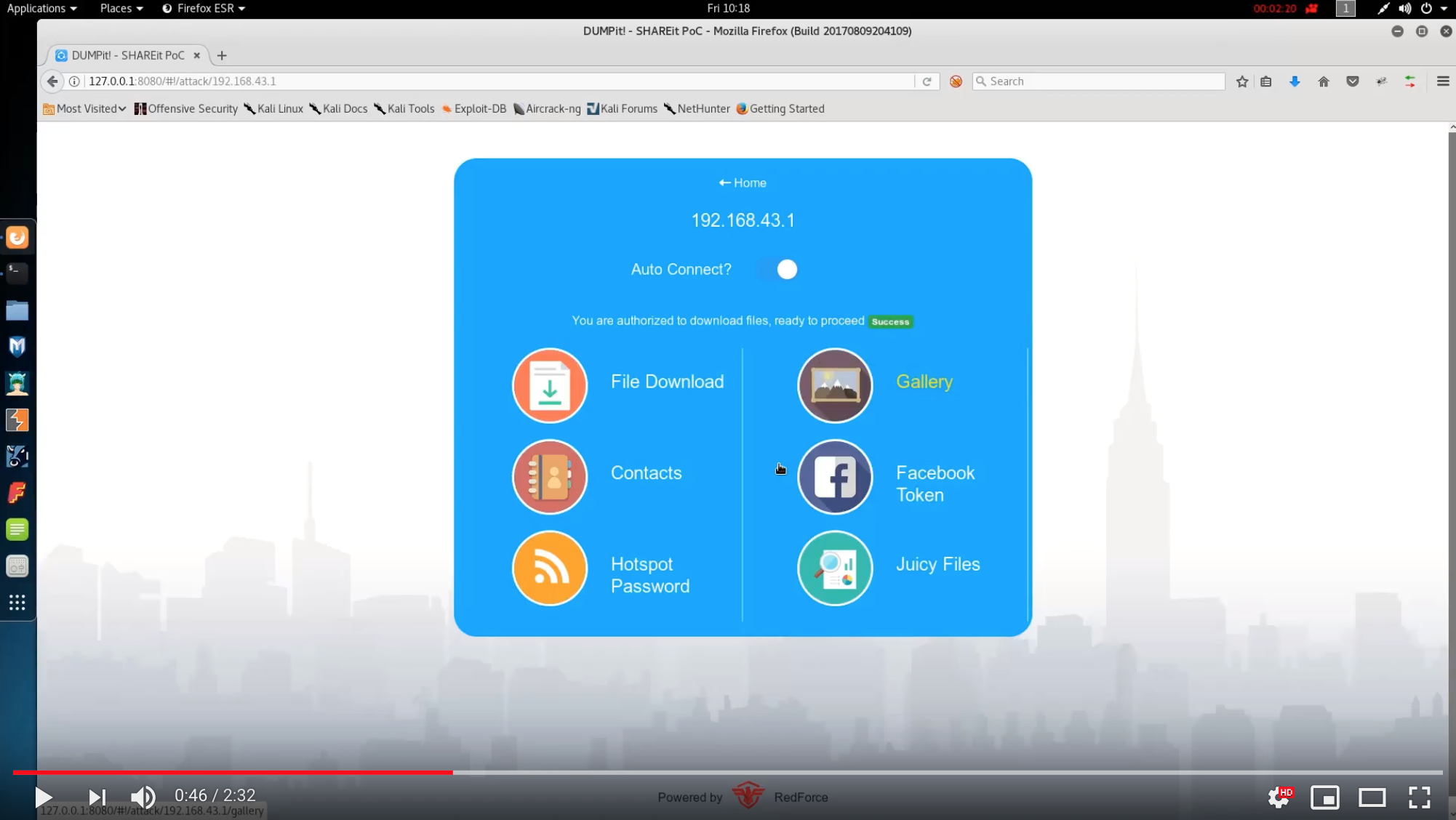This screenshot has height=820, width=1456.
Task: Click the File Download icon
Action: click(x=550, y=385)
